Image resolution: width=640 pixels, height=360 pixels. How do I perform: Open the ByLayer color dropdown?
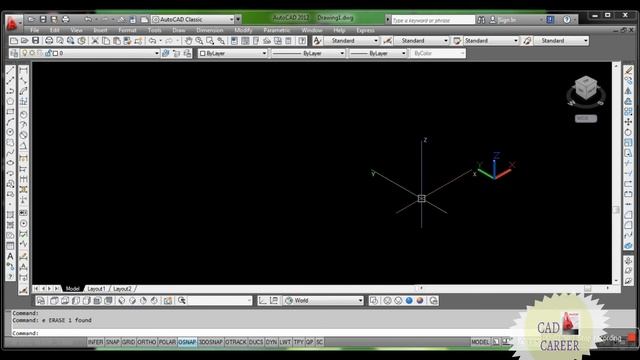tap(233, 53)
